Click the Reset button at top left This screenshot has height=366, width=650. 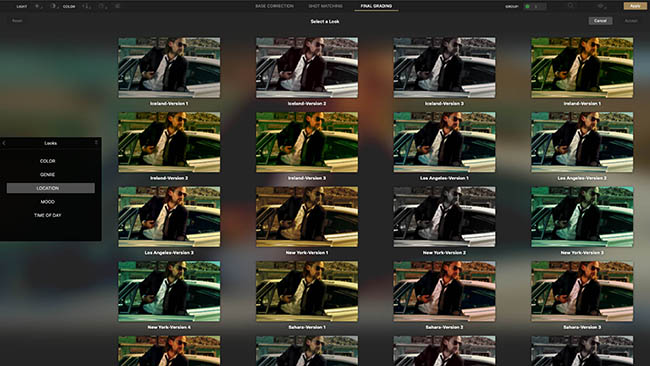[x=17, y=21]
